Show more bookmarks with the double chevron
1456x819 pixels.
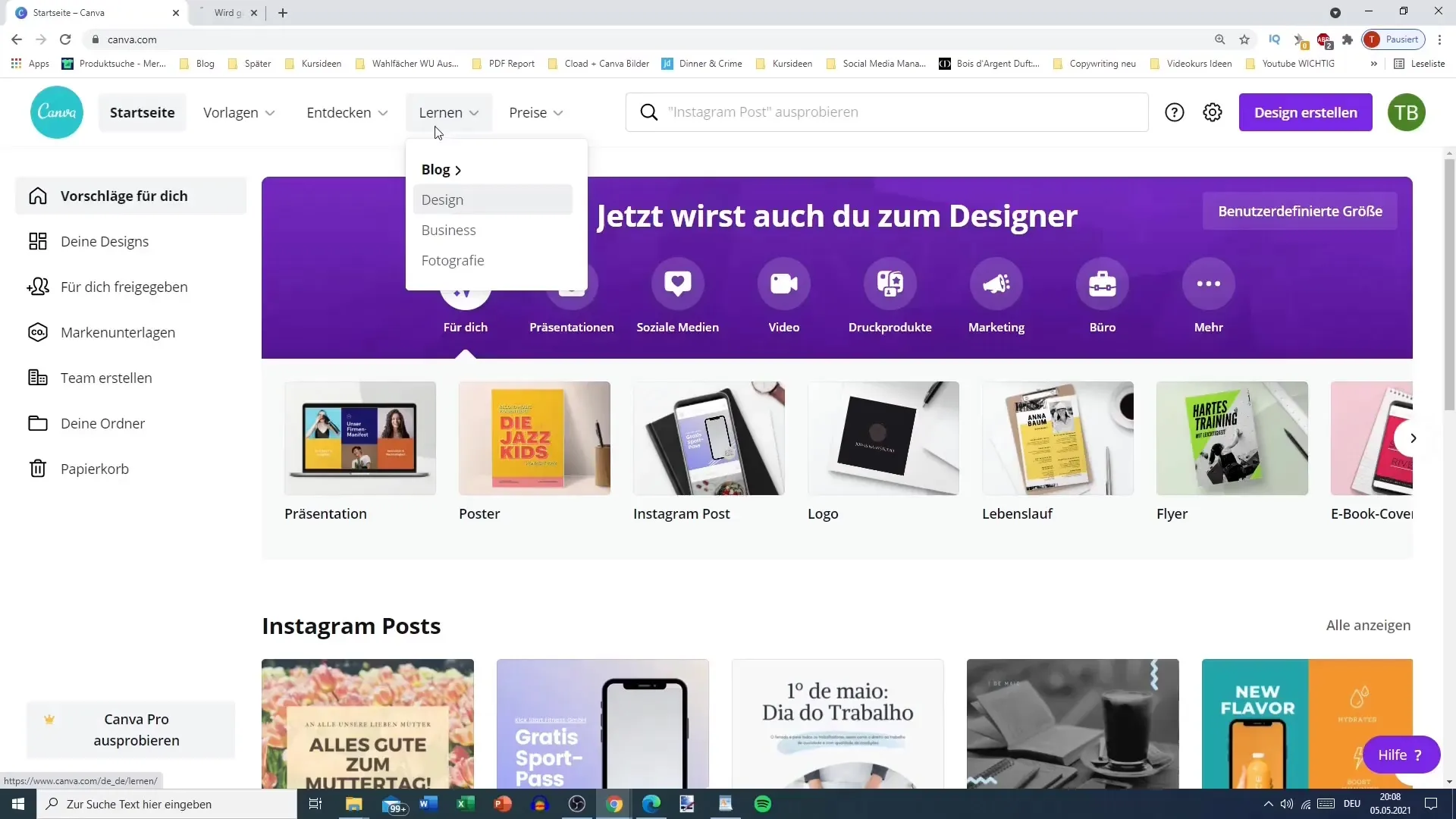pyautogui.click(x=1373, y=64)
